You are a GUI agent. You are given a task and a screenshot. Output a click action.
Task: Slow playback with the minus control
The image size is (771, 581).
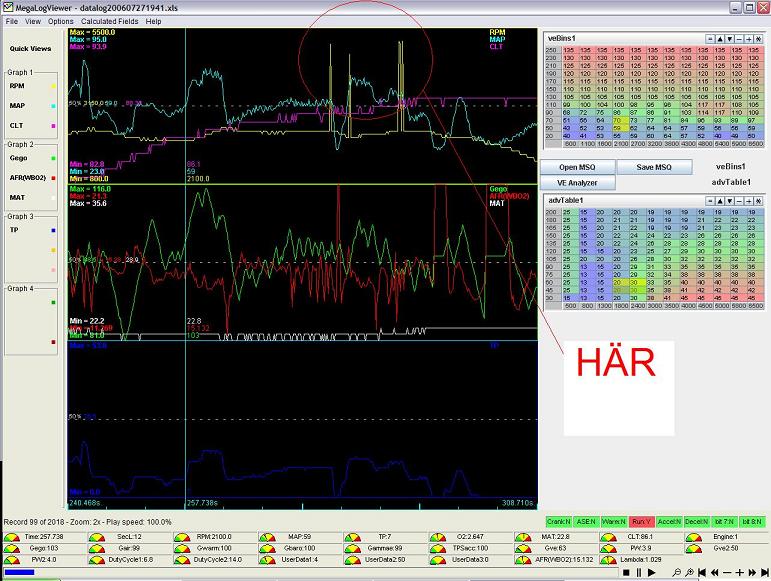pos(727,573)
